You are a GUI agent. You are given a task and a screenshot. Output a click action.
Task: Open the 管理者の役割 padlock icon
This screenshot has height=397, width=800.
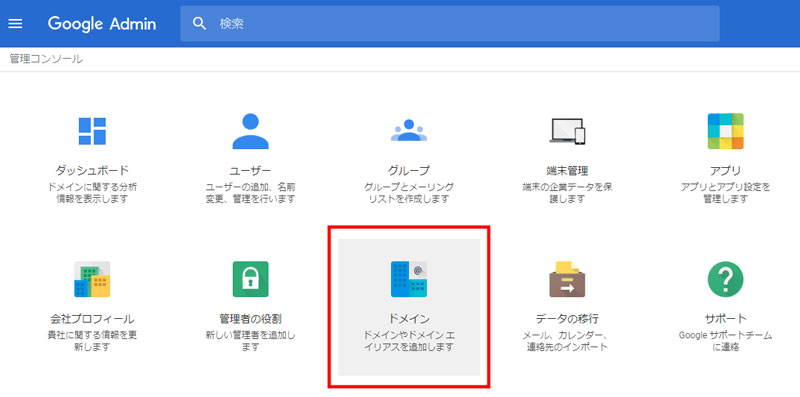251,279
